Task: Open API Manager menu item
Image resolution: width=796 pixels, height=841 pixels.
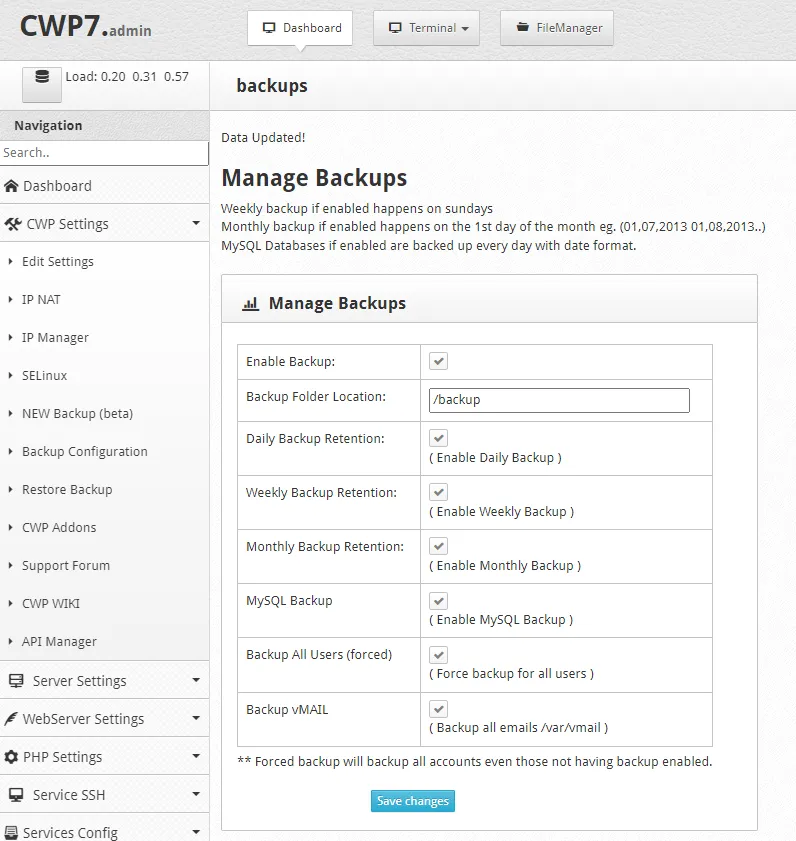Action: click(x=60, y=641)
